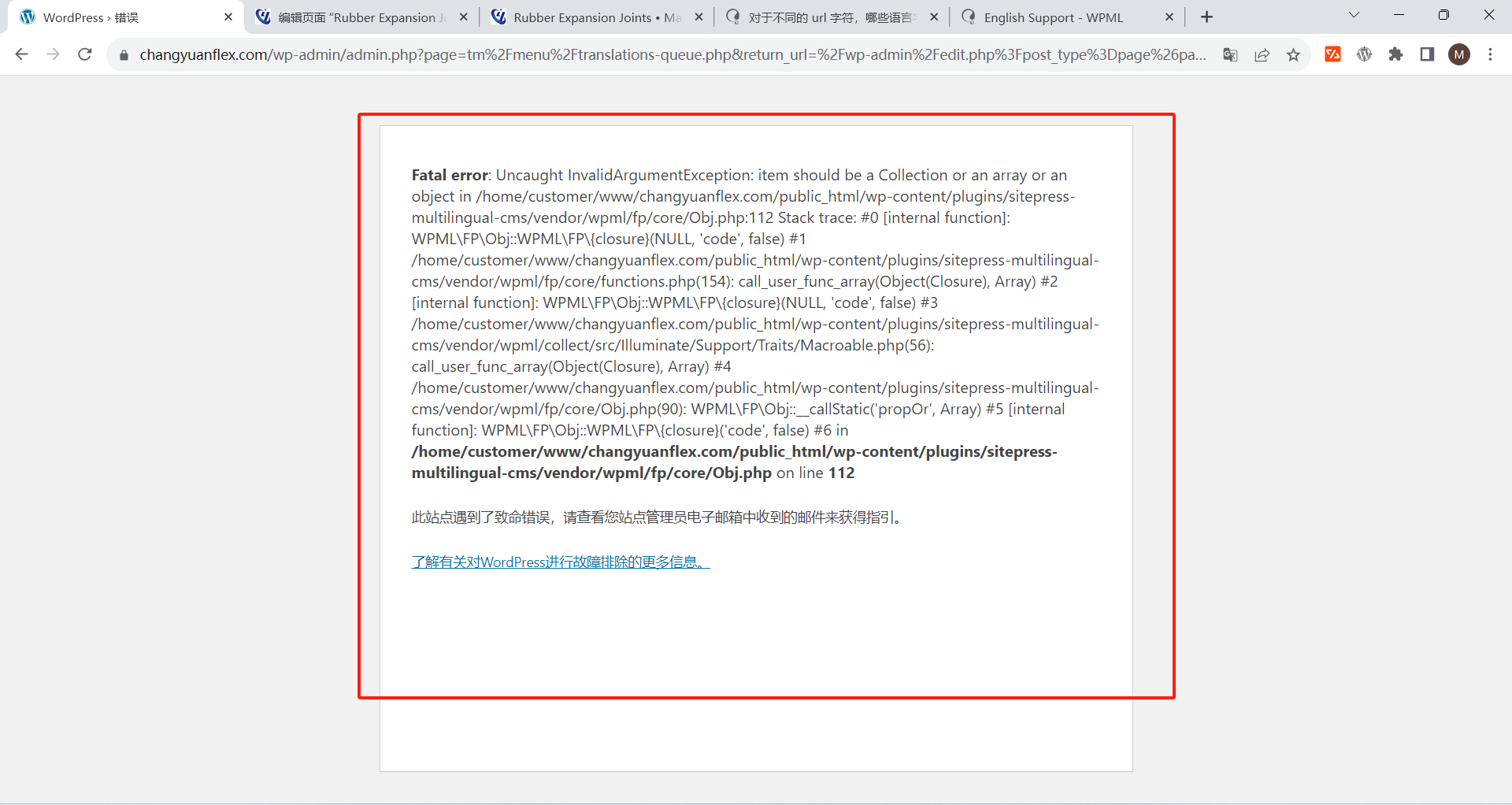Click the bold Obj.php file path
1512x805 pixels.
734,462
